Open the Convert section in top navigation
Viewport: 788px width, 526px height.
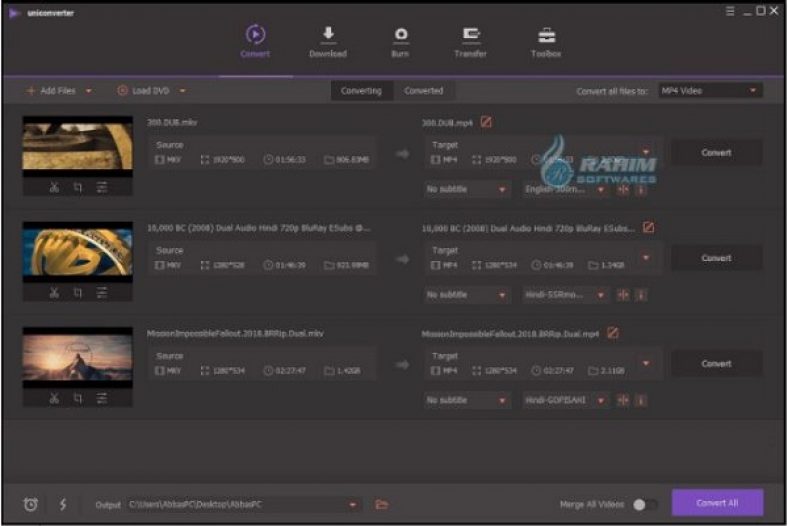pyautogui.click(x=255, y=42)
